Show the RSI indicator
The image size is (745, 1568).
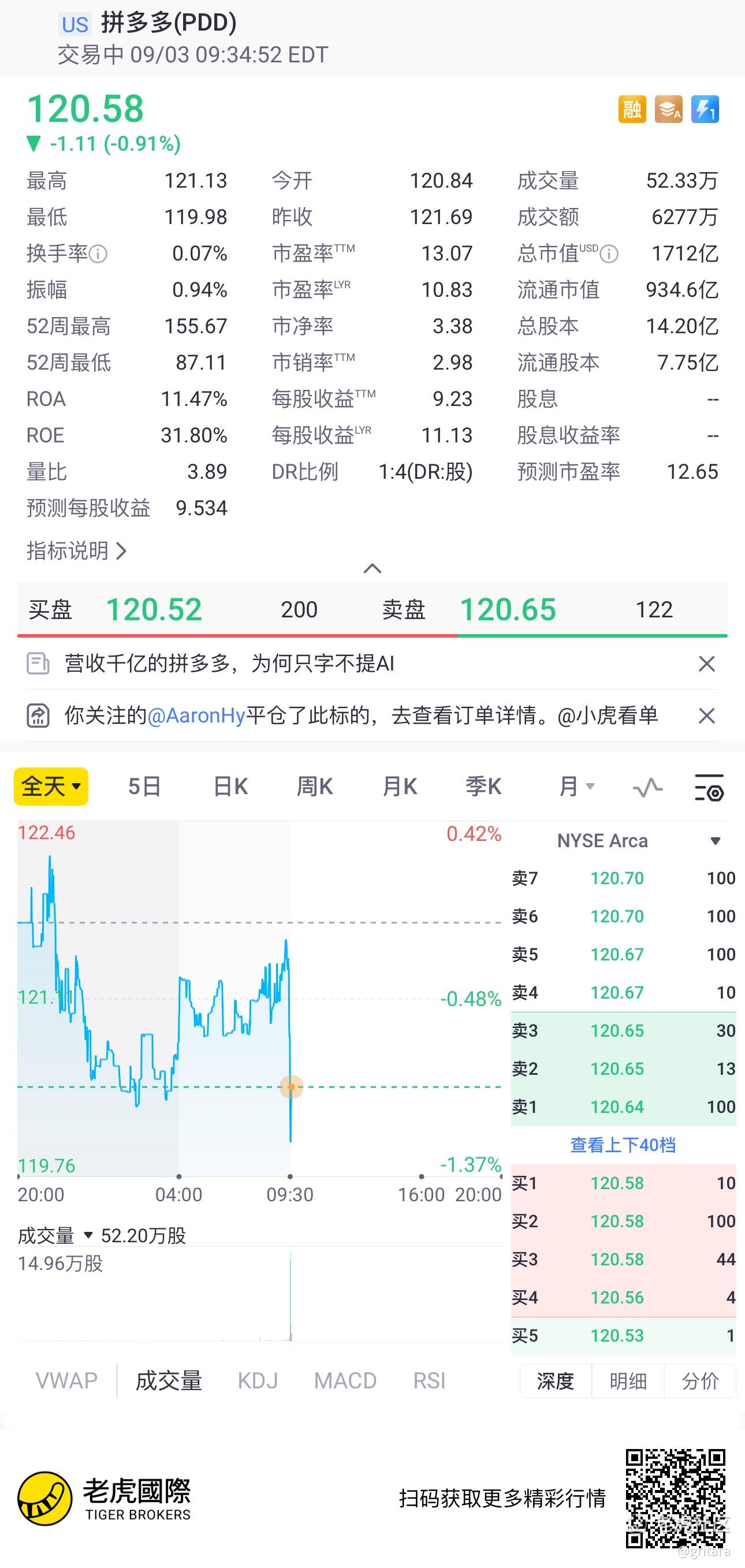[429, 1380]
